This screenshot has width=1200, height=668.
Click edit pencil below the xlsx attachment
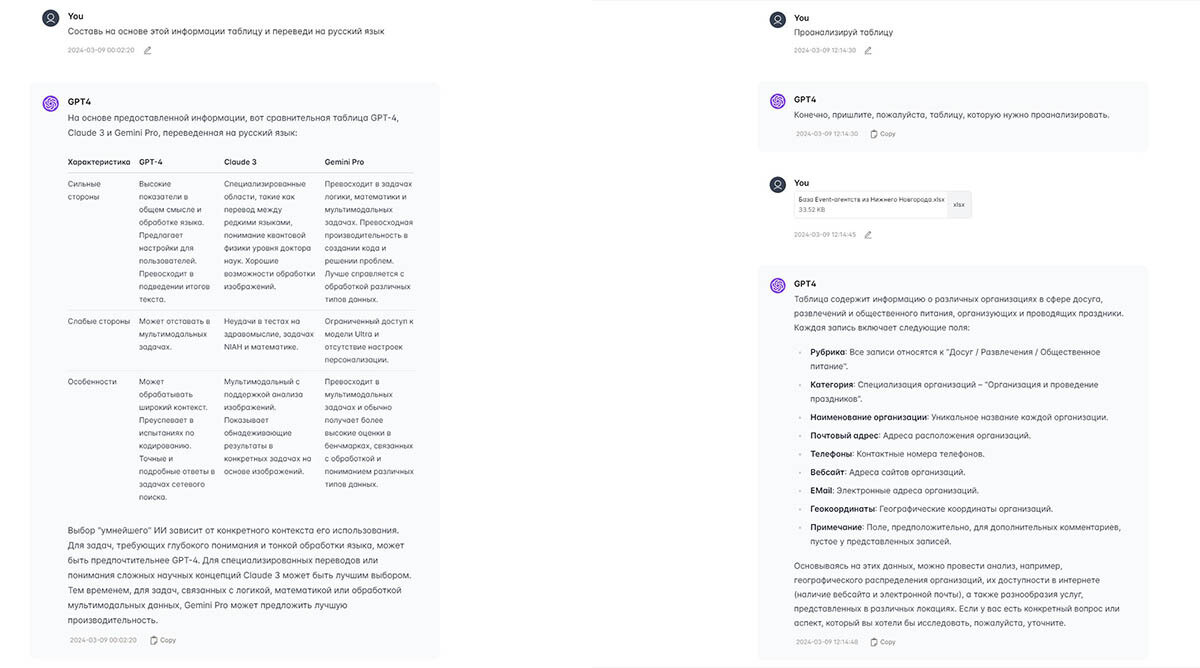click(x=868, y=235)
